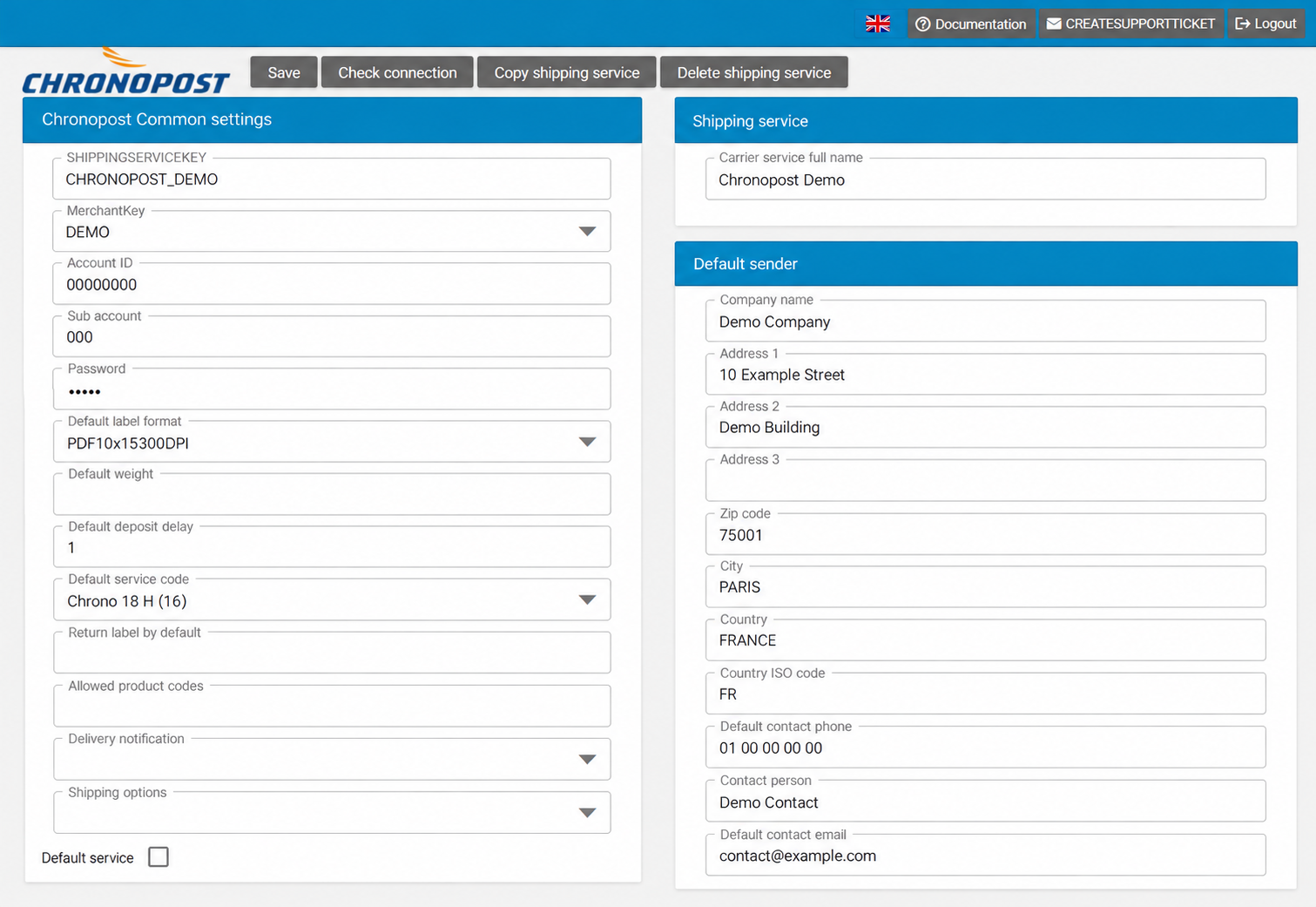Select the Password field

[x=332, y=389]
